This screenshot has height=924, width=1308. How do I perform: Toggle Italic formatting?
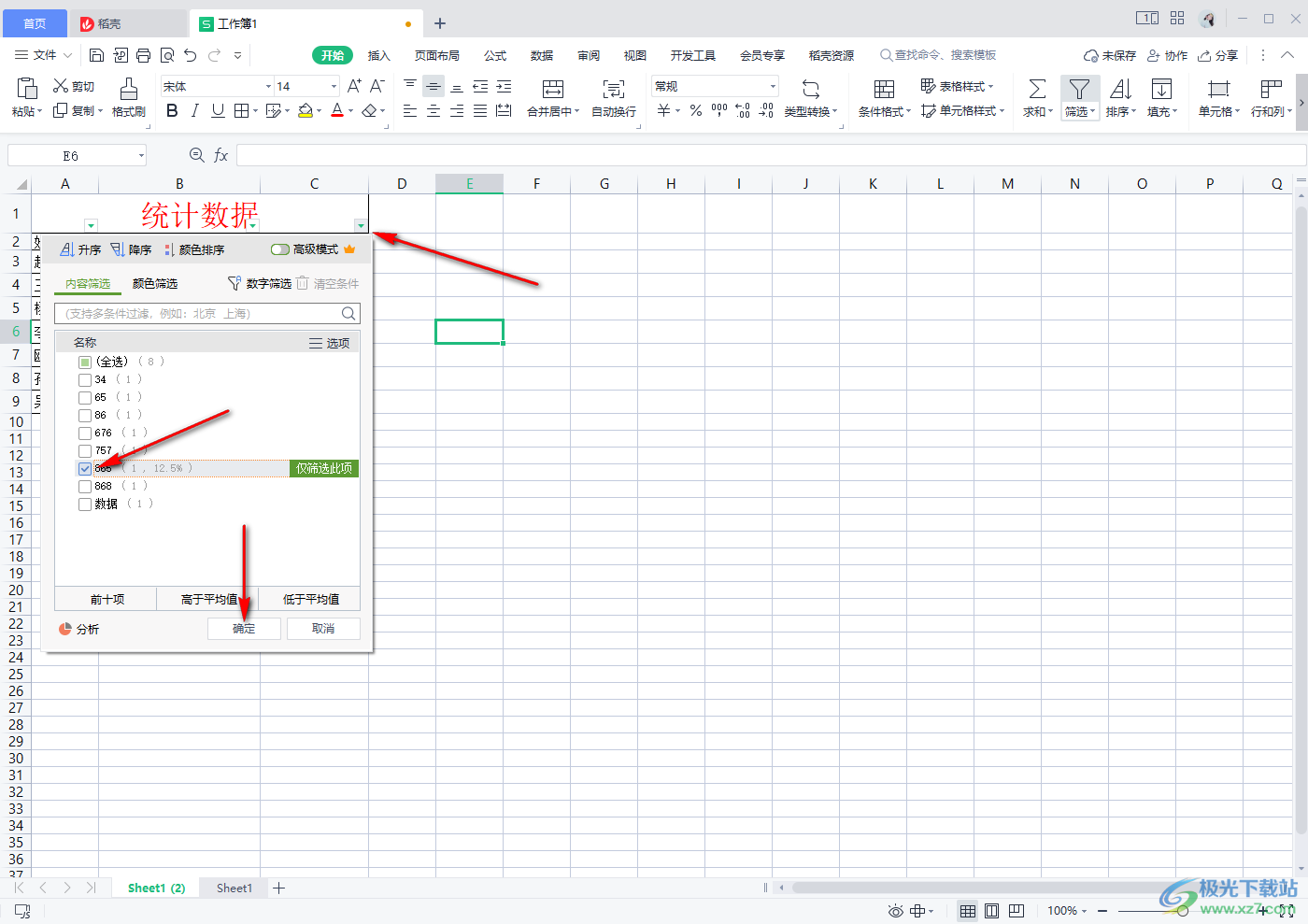tap(194, 111)
